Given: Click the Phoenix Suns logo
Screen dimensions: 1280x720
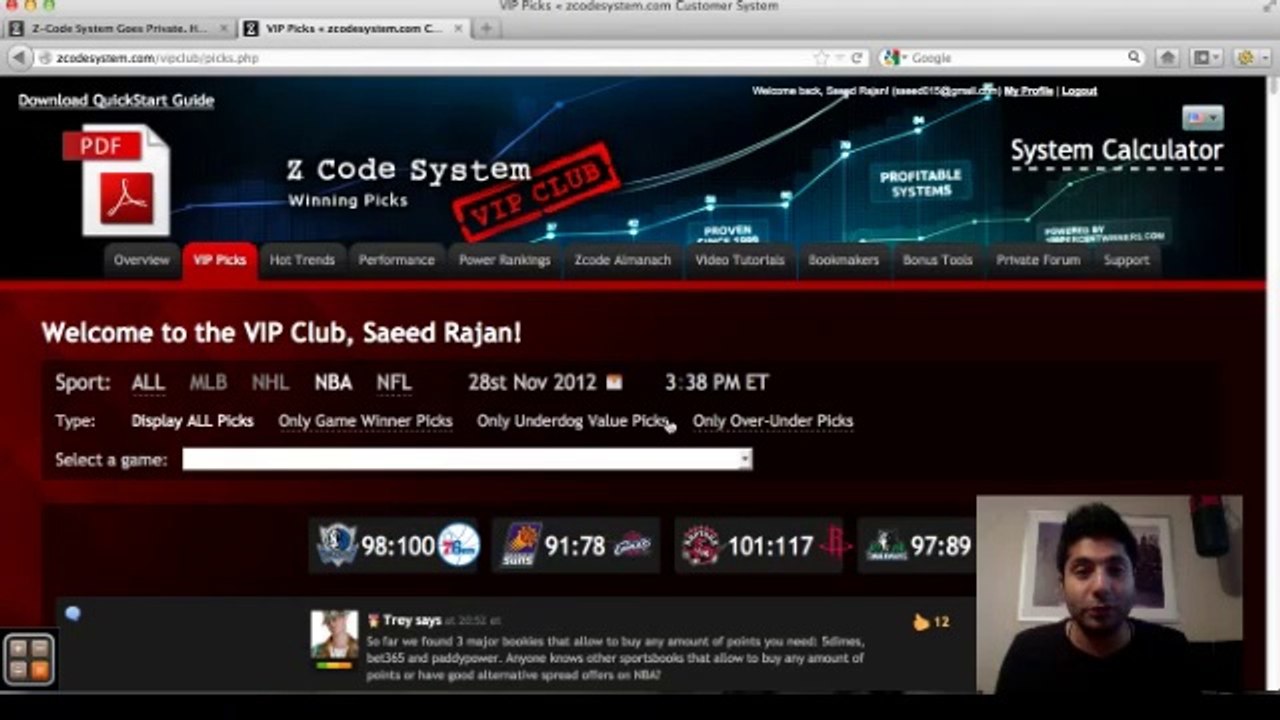Looking at the screenshot, I should pyautogui.click(x=522, y=546).
